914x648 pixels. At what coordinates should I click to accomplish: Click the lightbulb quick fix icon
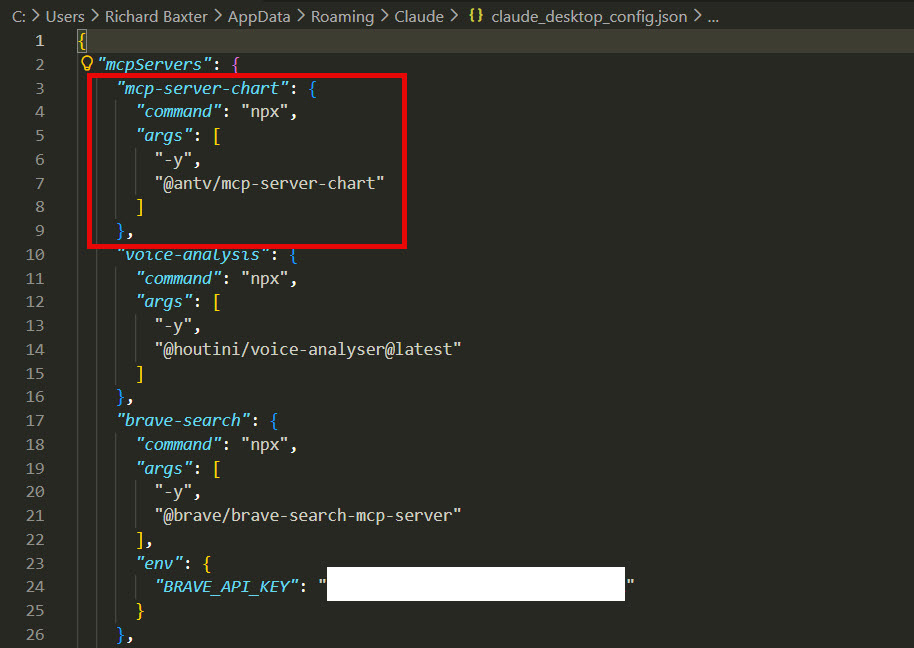(x=86, y=63)
